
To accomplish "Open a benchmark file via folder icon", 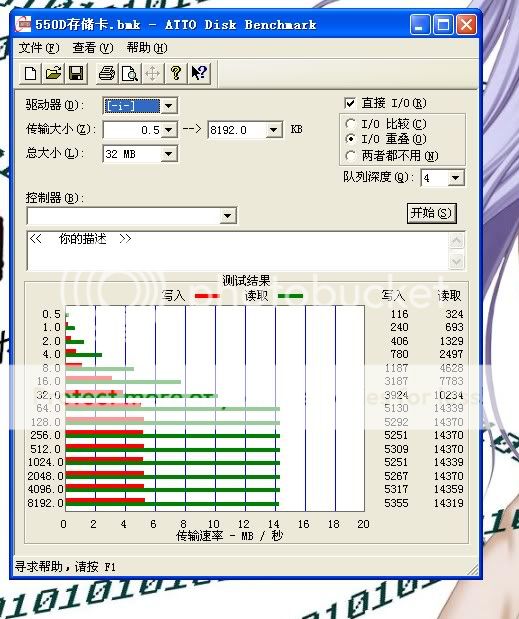I will 53,73.
